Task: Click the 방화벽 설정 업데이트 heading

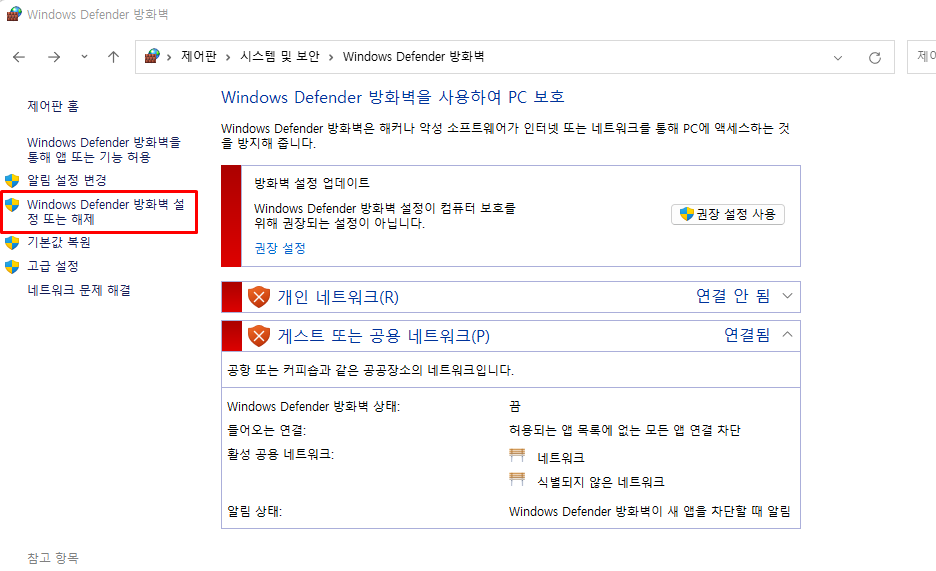Action: tap(312, 183)
